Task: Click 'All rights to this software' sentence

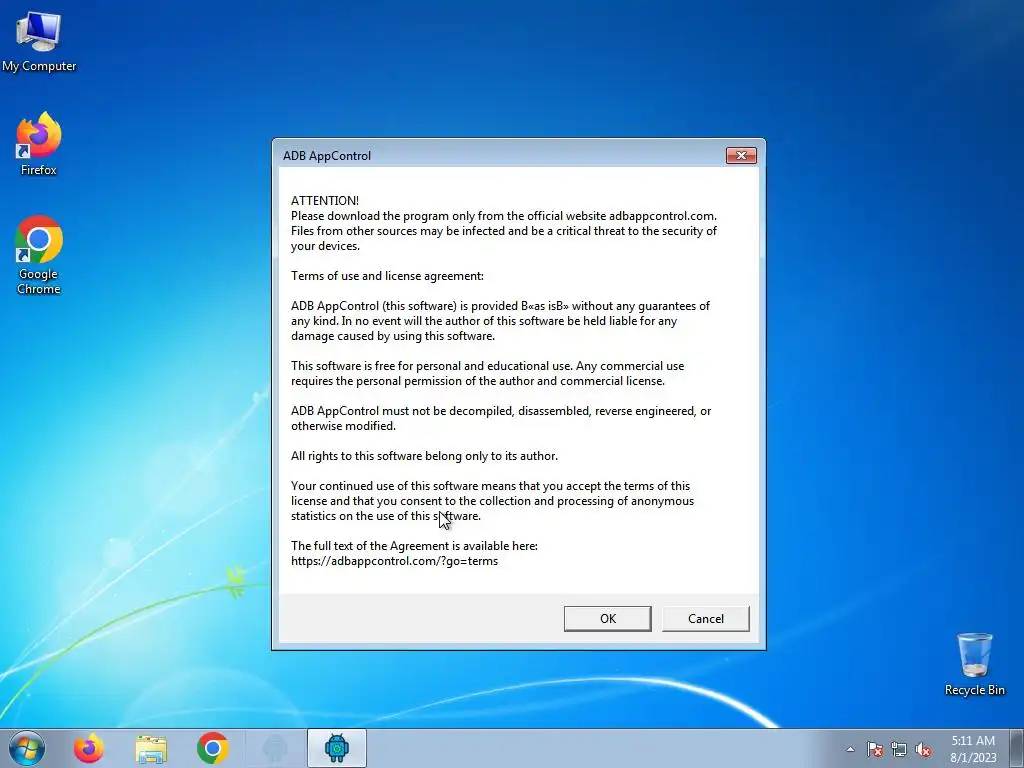Action: click(424, 456)
